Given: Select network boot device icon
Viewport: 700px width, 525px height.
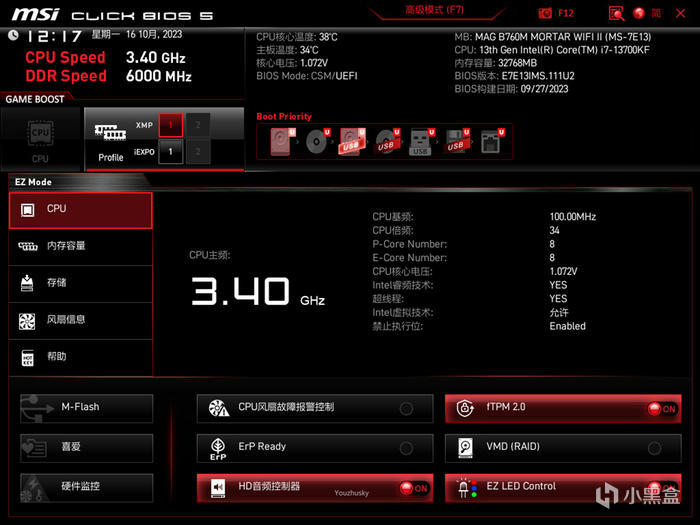Looking at the screenshot, I should [x=492, y=142].
